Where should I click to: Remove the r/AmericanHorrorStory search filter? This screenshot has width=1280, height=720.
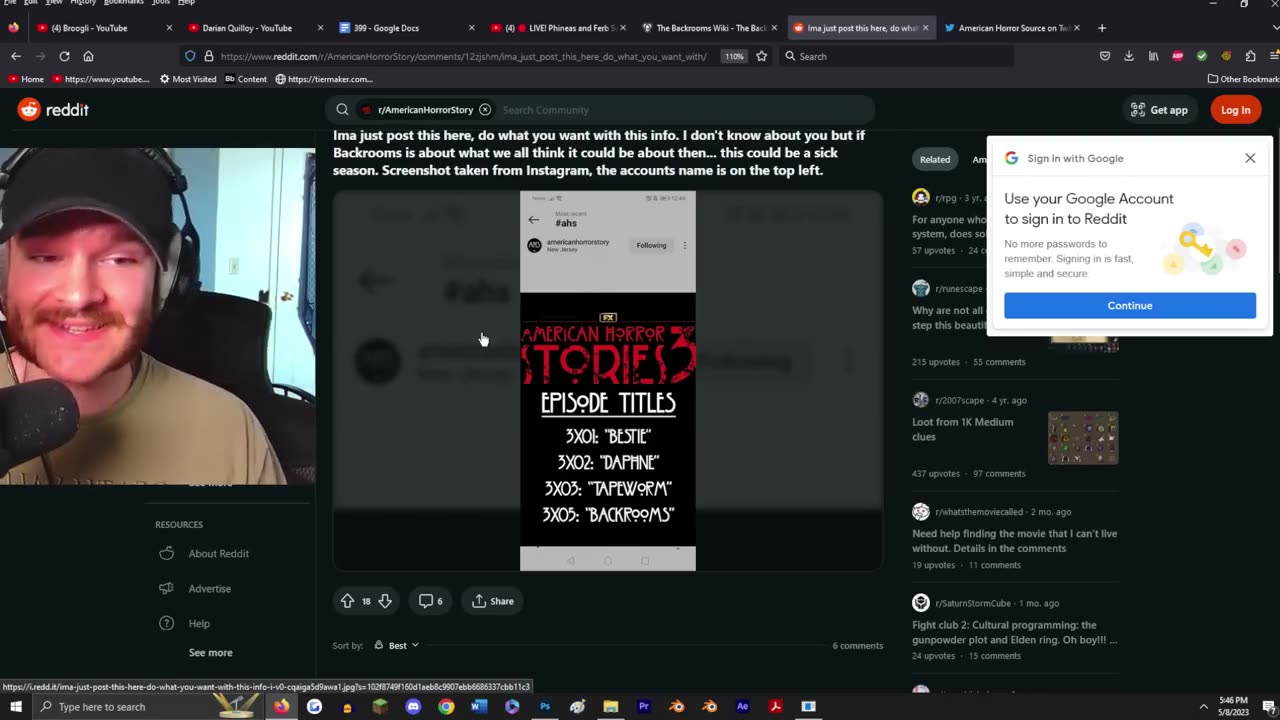[485, 110]
